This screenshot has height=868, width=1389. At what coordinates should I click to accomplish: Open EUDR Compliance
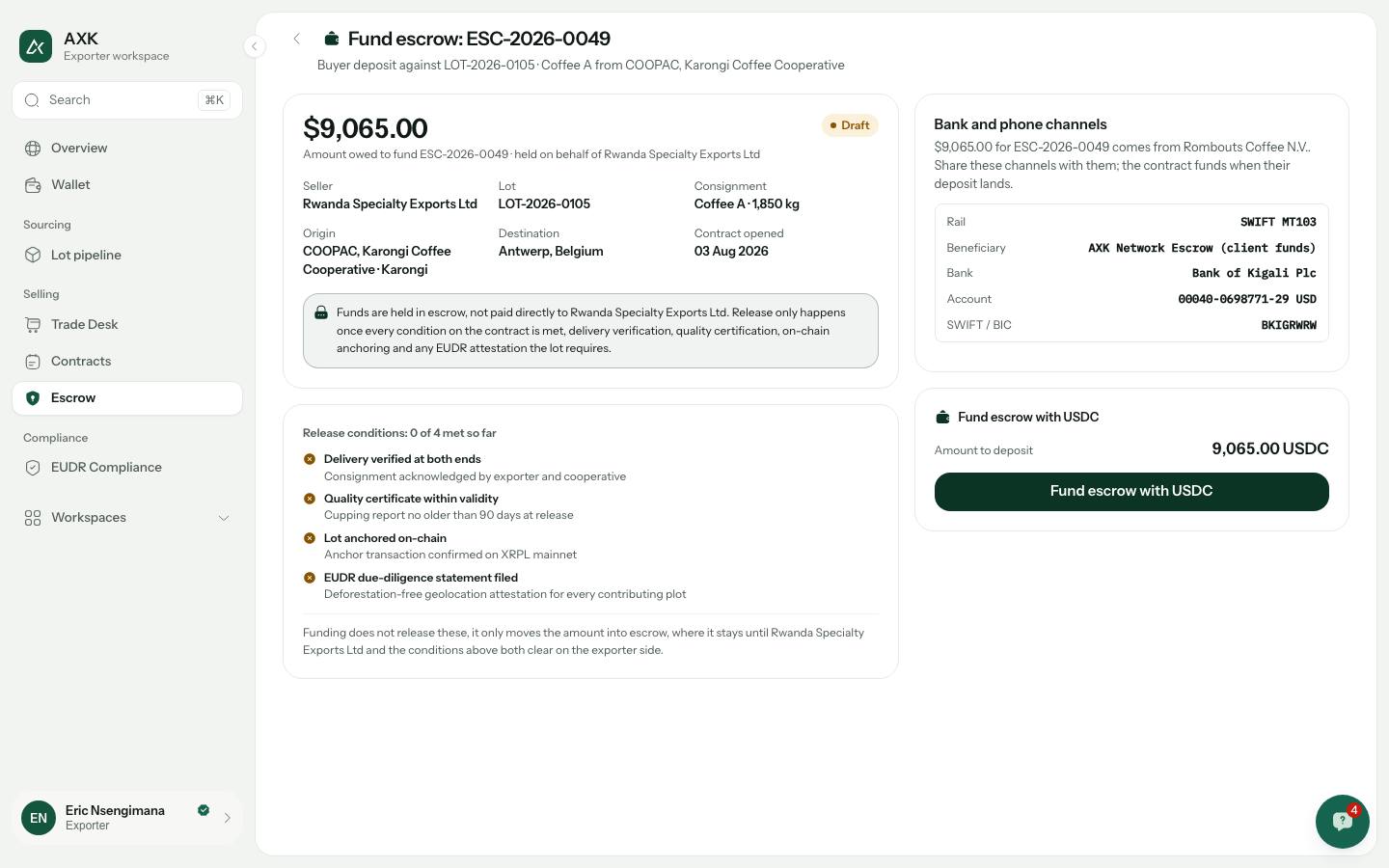127,468
